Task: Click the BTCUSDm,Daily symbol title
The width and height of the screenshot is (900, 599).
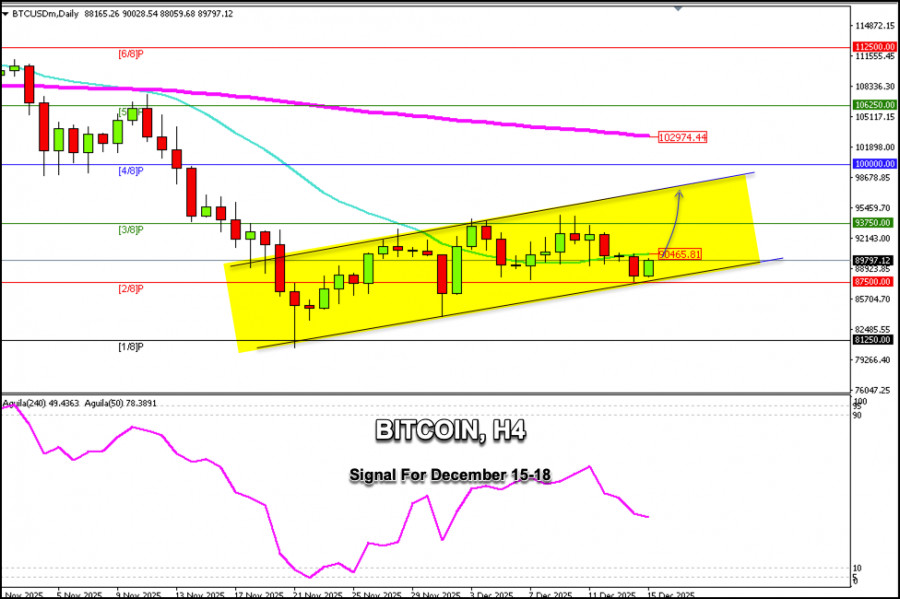Action: click(45, 14)
